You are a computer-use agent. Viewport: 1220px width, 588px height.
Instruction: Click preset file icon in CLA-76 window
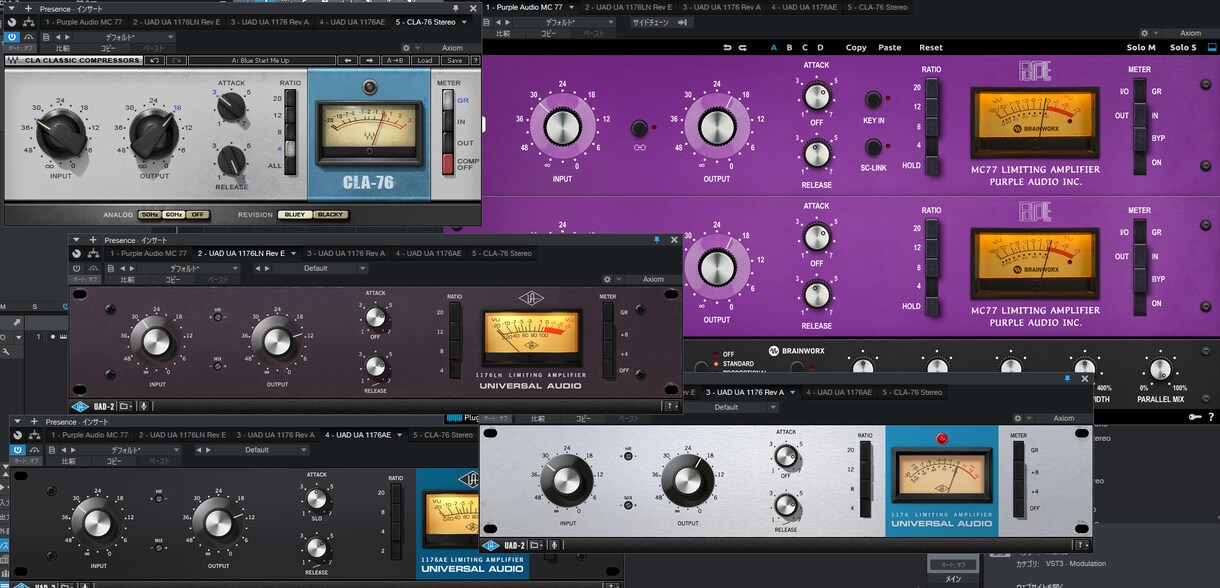pyautogui.click(x=46, y=37)
